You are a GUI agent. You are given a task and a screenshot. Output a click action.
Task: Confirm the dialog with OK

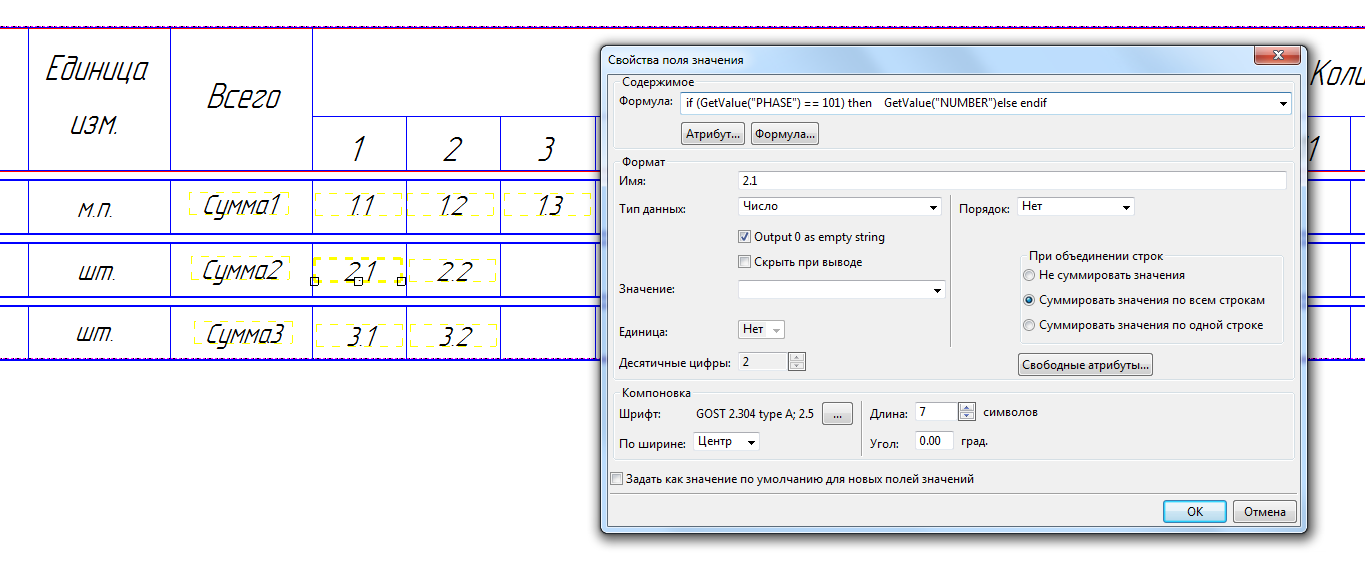pyautogui.click(x=1195, y=511)
